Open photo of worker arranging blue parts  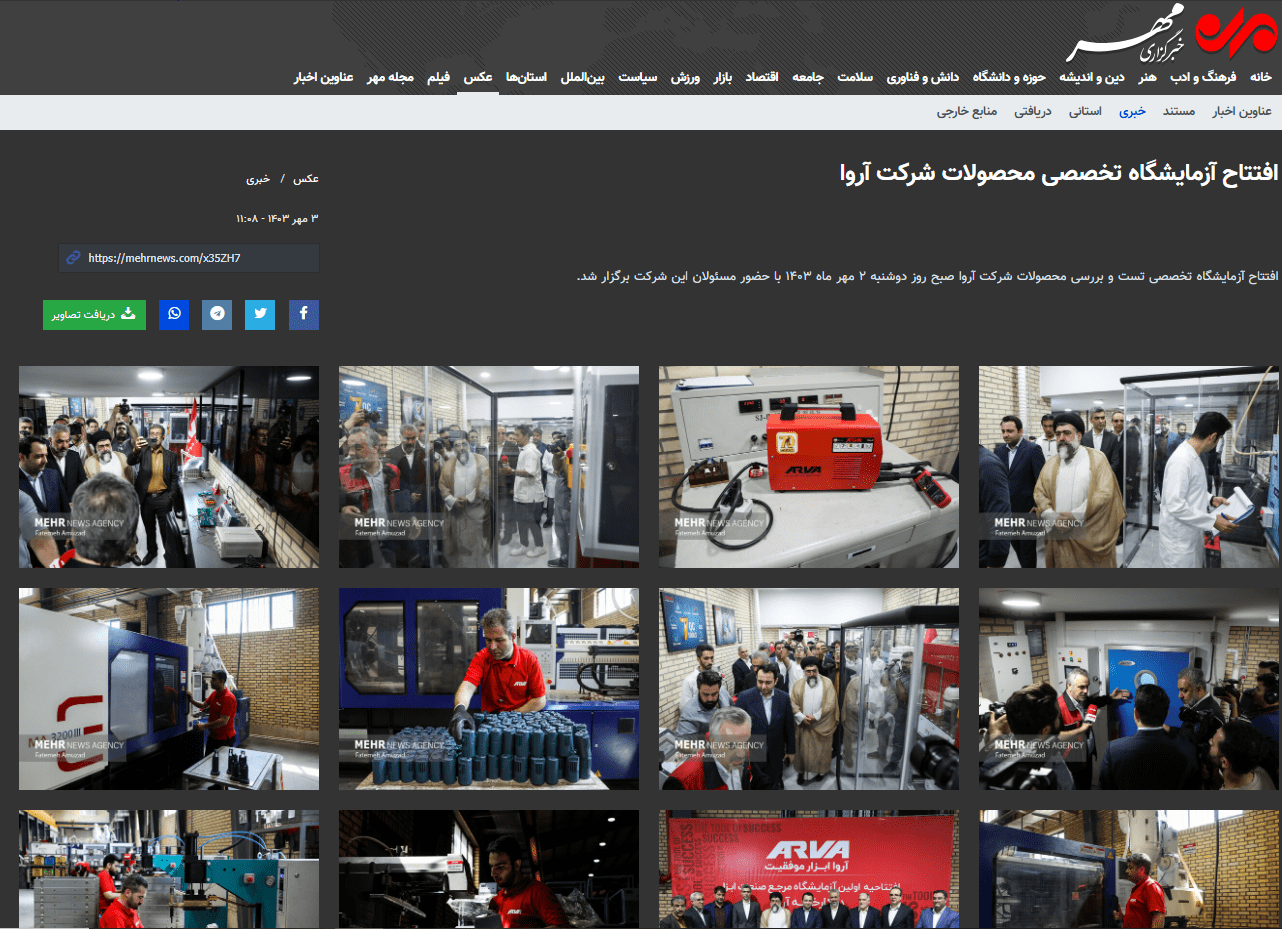pyautogui.click(x=488, y=689)
